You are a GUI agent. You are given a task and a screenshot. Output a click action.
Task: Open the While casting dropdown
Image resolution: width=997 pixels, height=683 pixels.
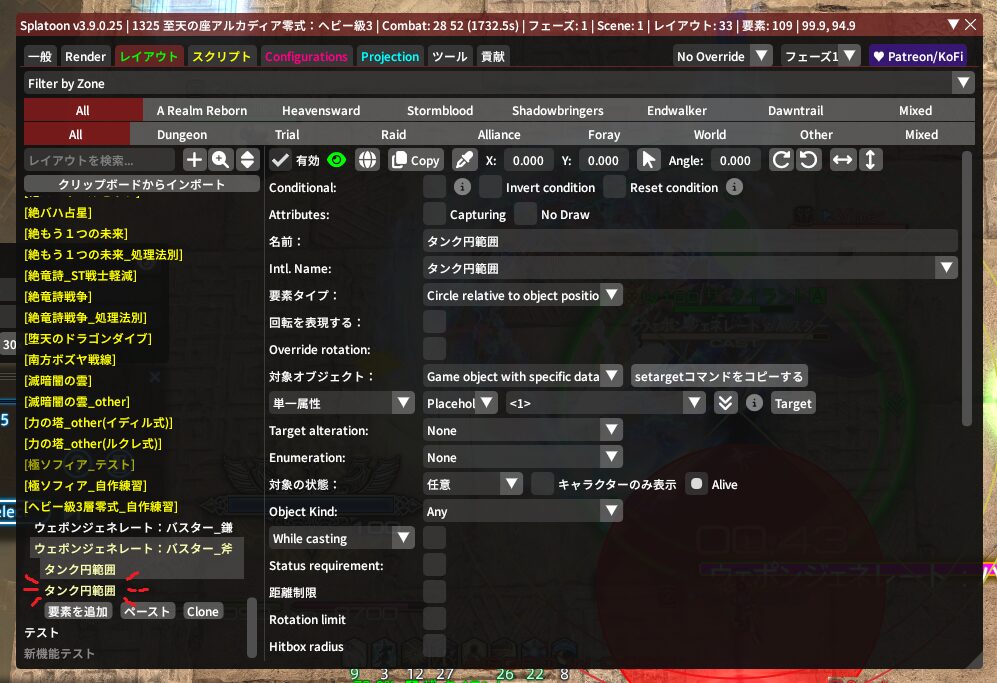[x=342, y=539]
